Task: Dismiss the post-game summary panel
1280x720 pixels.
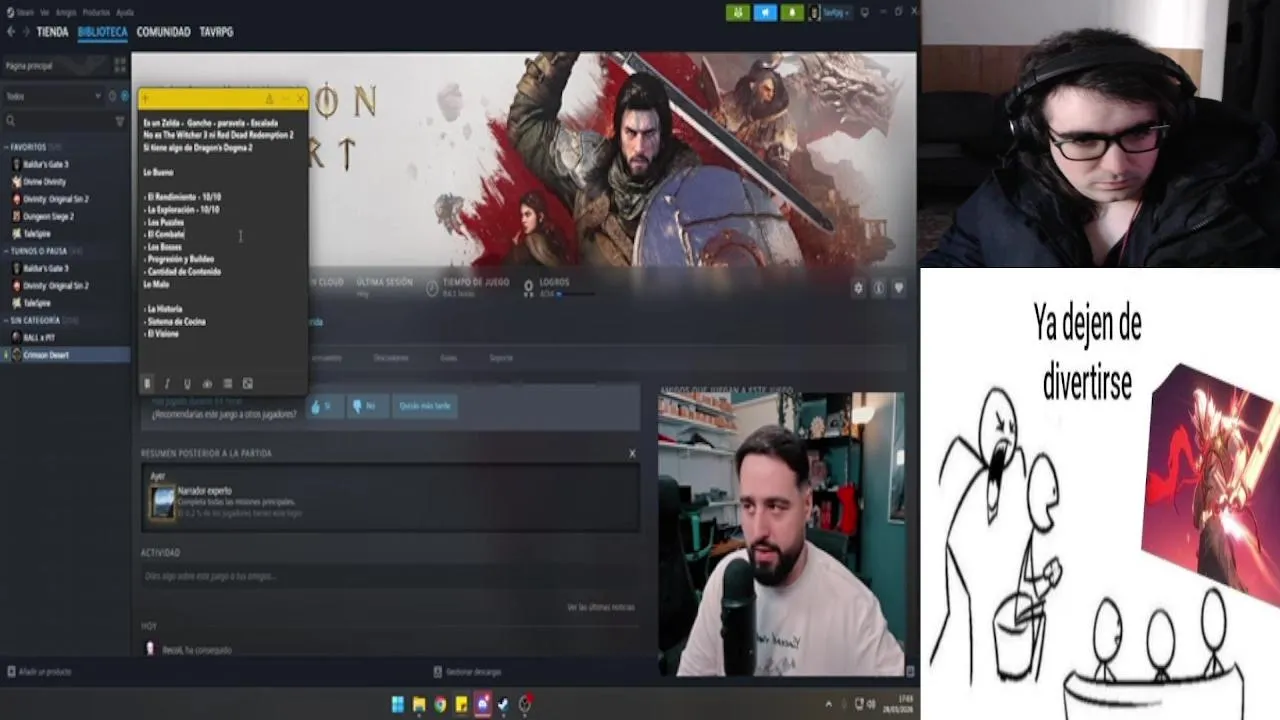Action: pyautogui.click(x=632, y=453)
